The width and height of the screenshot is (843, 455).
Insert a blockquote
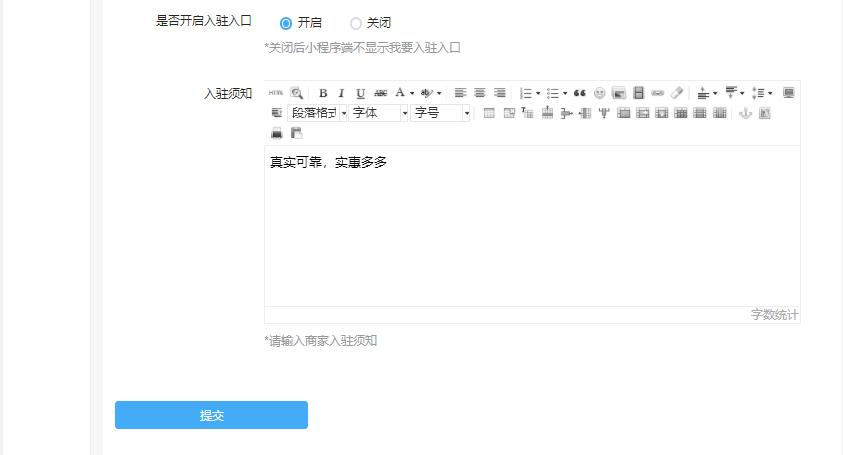tap(579, 93)
